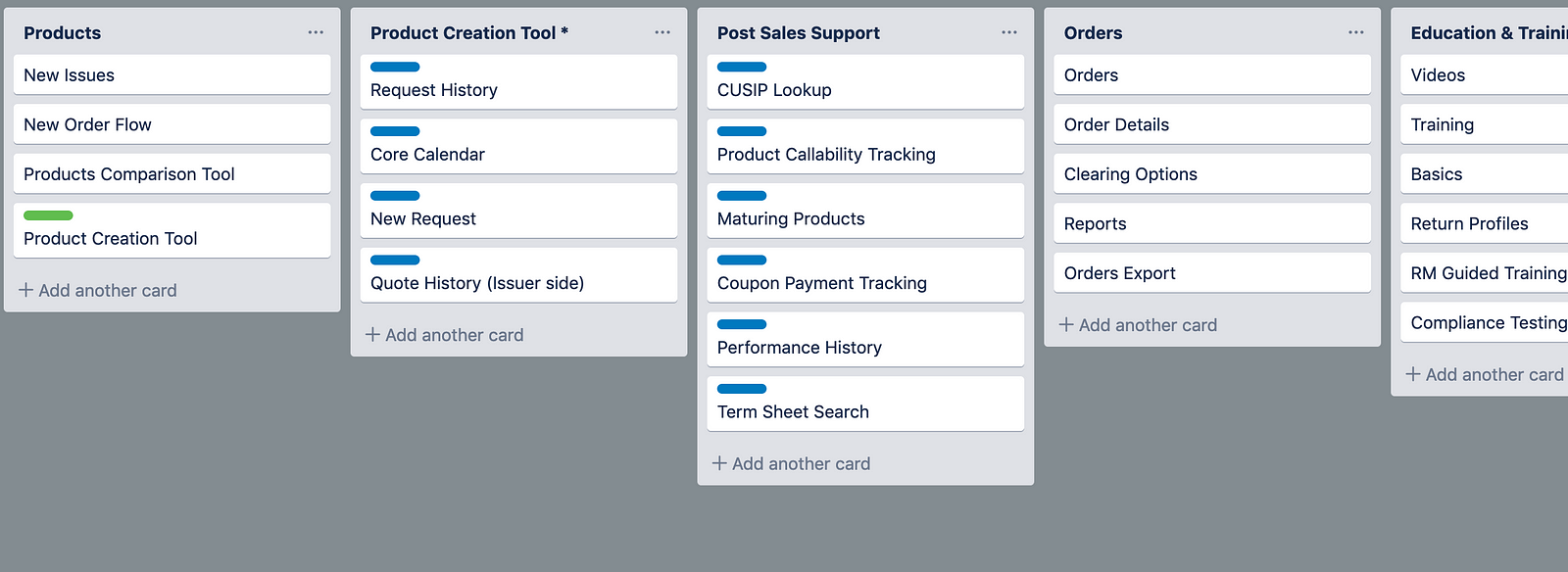
Task: Open the Products list actions menu
Action: click(316, 32)
